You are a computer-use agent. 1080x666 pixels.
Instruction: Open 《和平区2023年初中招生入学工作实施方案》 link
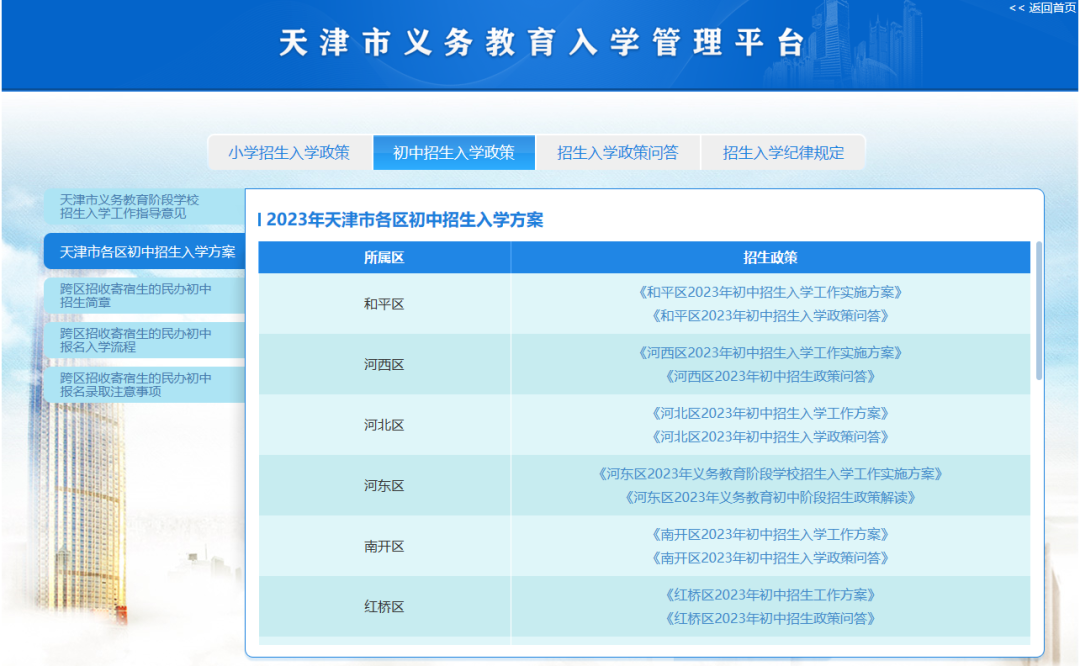[x=770, y=292]
